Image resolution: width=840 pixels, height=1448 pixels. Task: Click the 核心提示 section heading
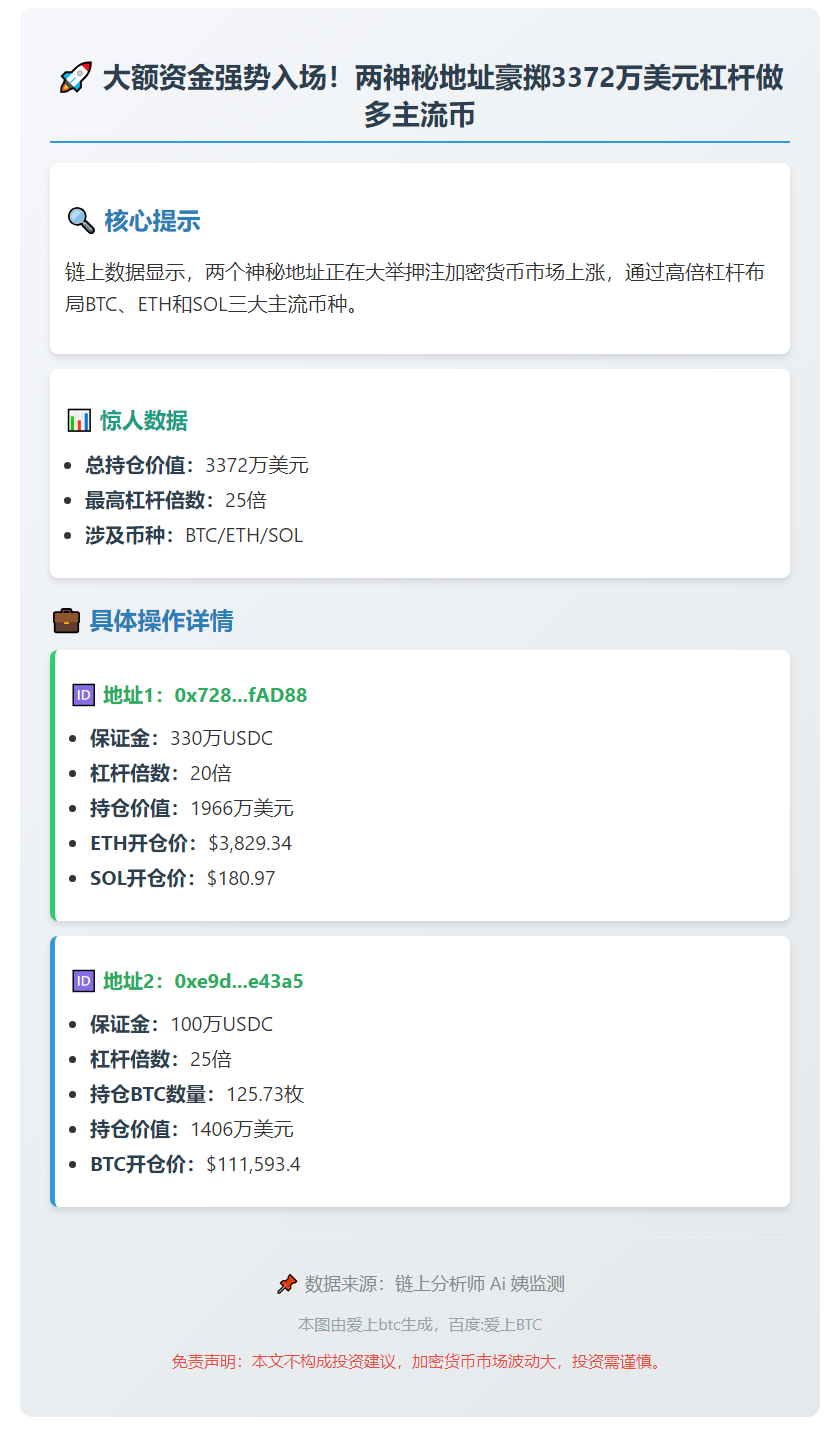click(x=152, y=221)
